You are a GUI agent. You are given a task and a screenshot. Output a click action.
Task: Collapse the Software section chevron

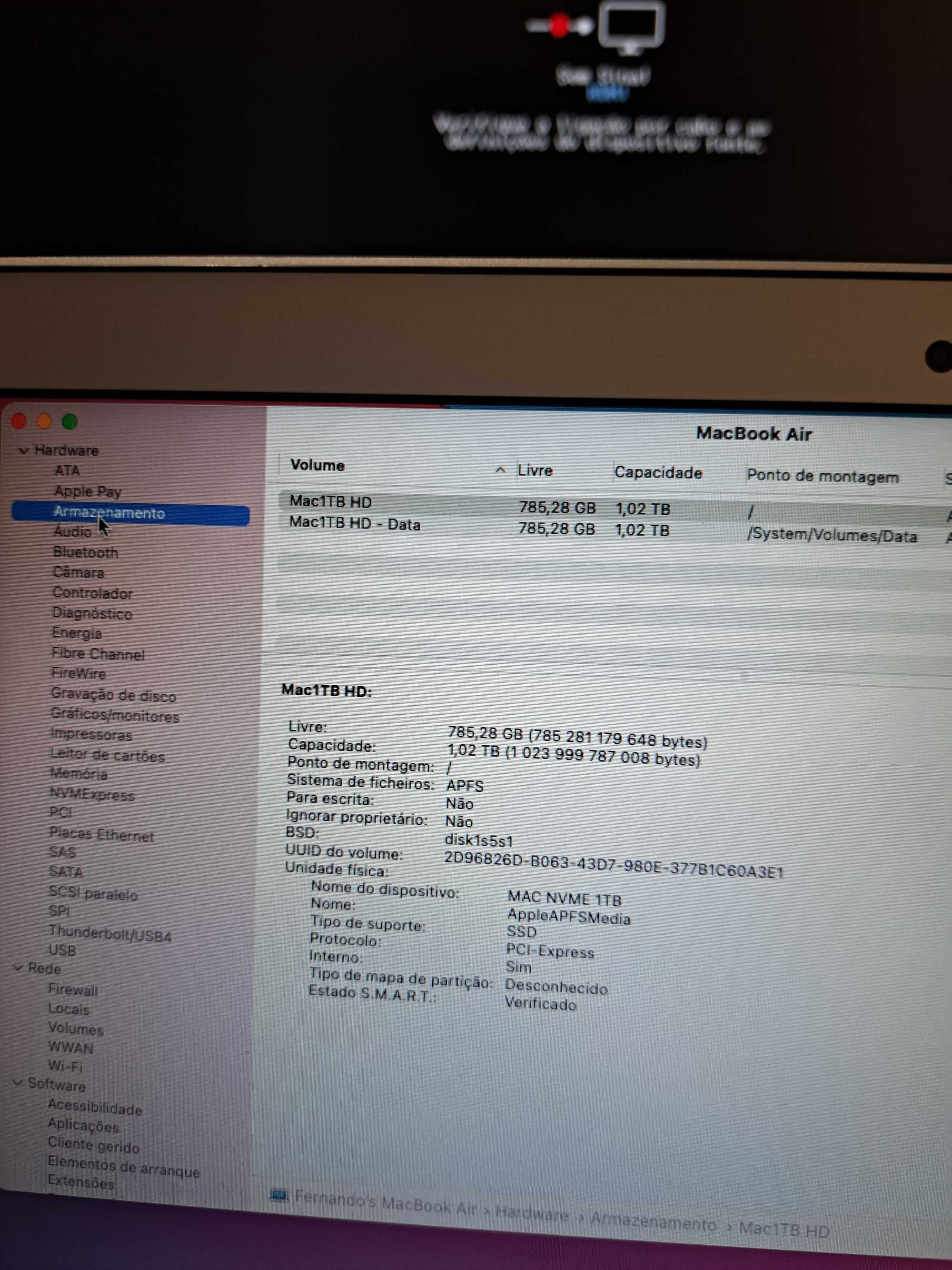18,1083
